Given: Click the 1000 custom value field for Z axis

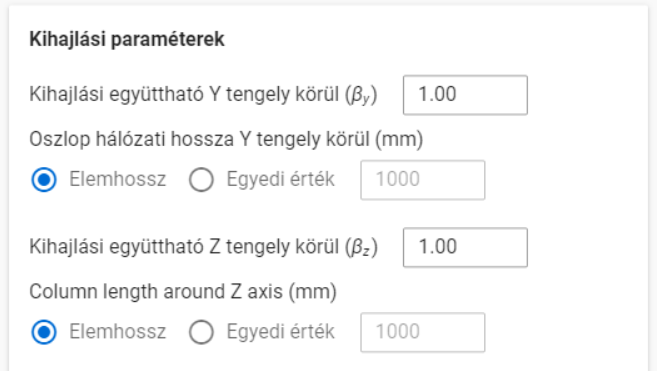Looking at the screenshot, I should [x=423, y=332].
